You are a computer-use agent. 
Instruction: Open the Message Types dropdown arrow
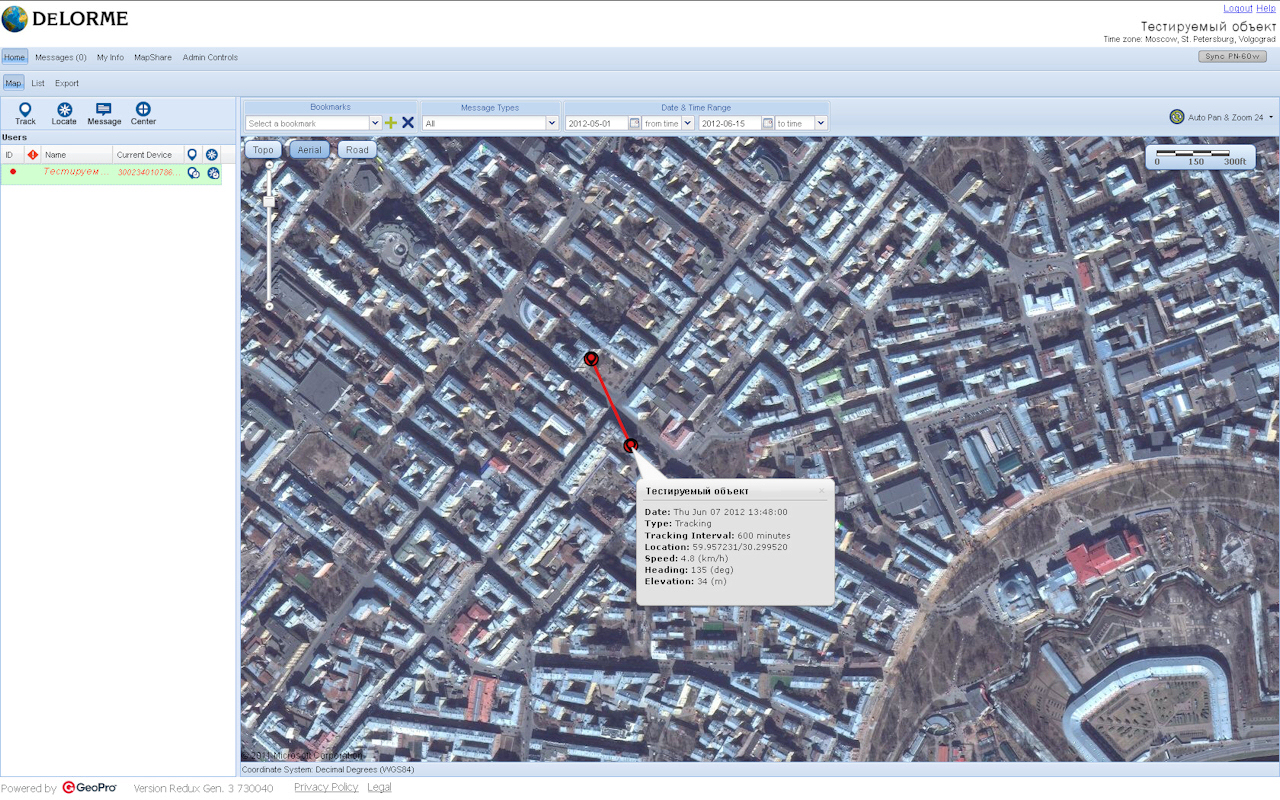click(x=551, y=123)
